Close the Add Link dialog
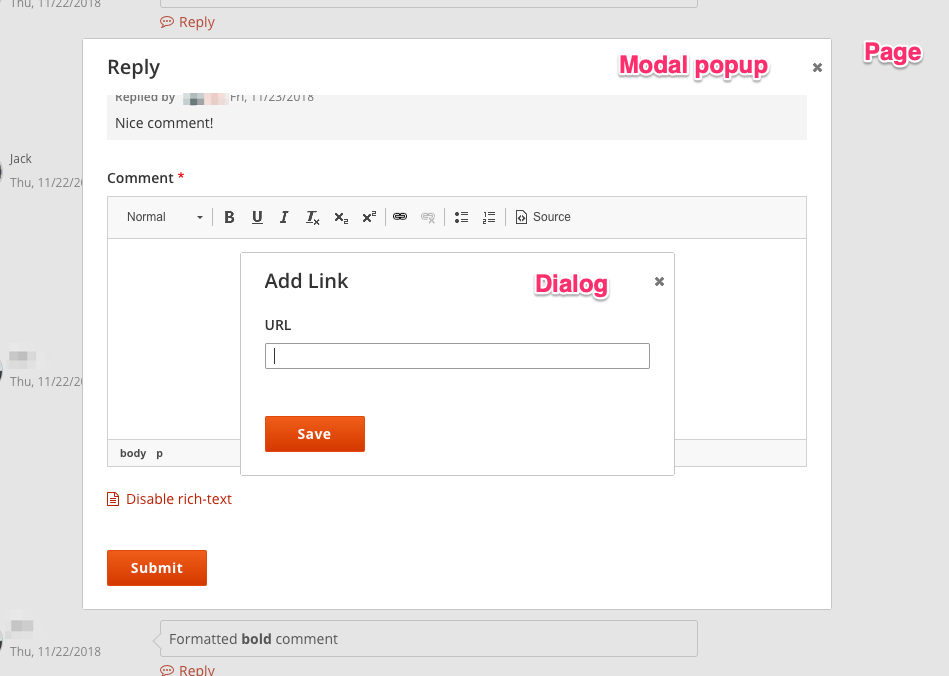This screenshot has height=676, width=949. tap(659, 282)
